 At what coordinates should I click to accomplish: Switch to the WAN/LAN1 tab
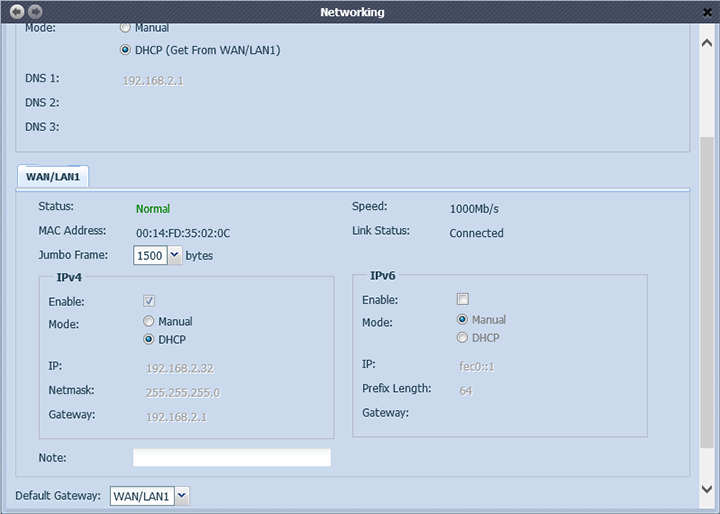click(53, 177)
